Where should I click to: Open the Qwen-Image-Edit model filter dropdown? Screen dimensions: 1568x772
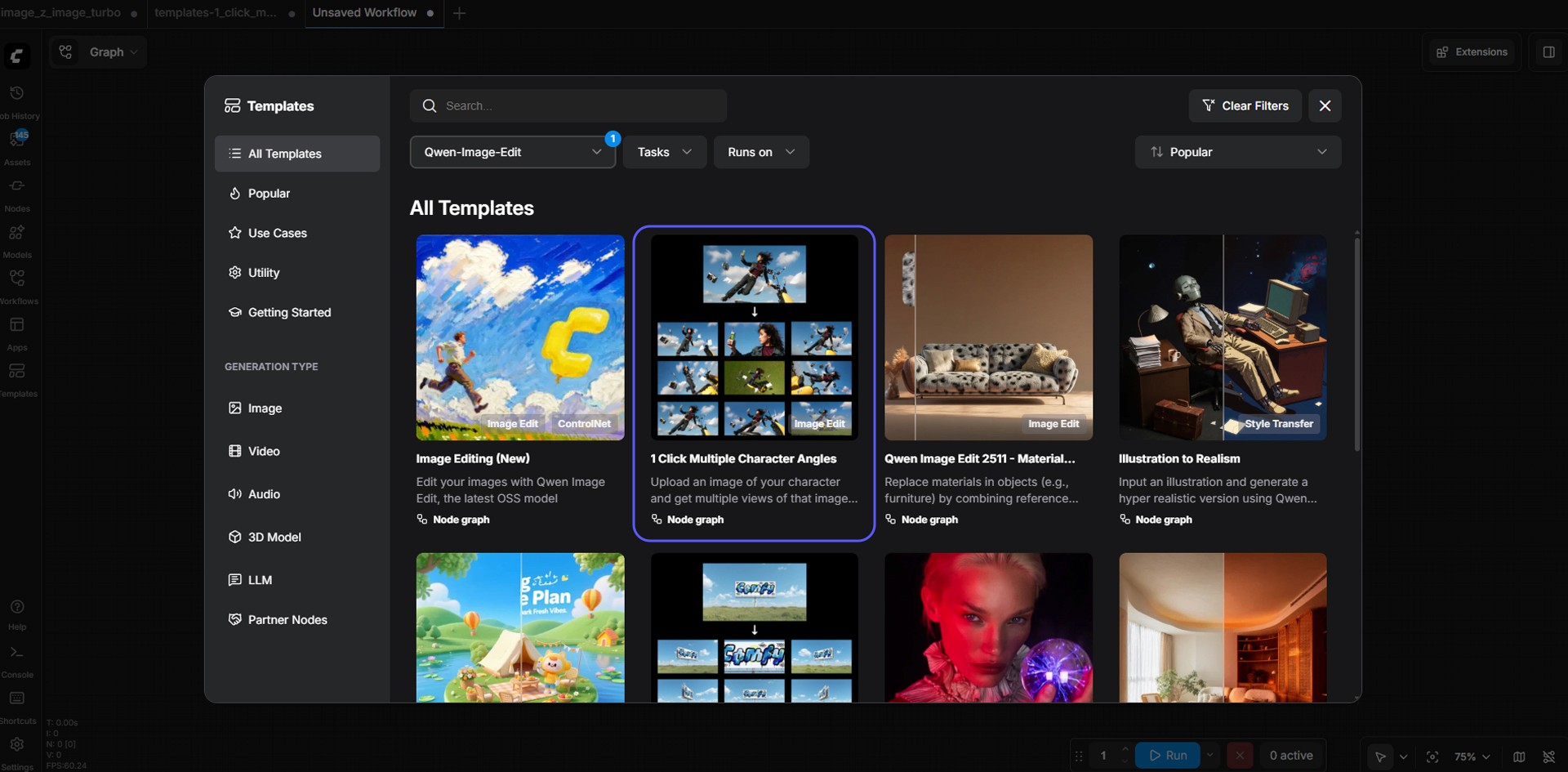pos(512,153)
